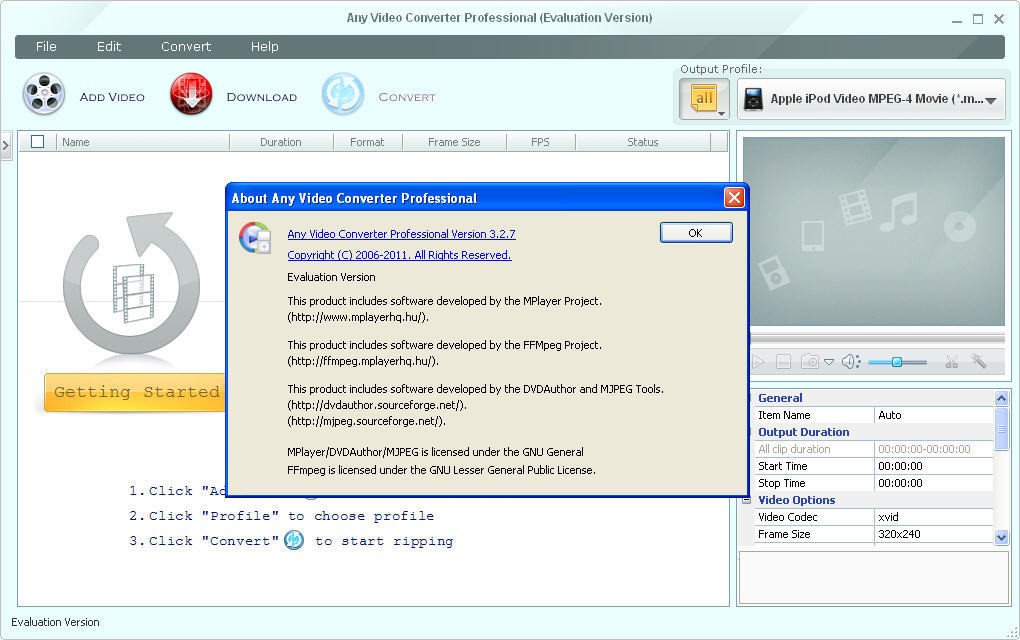The height and width of the screenshot is (640, 1020).
Task: Expand the left side panel arrow
Action: point(6,145)
